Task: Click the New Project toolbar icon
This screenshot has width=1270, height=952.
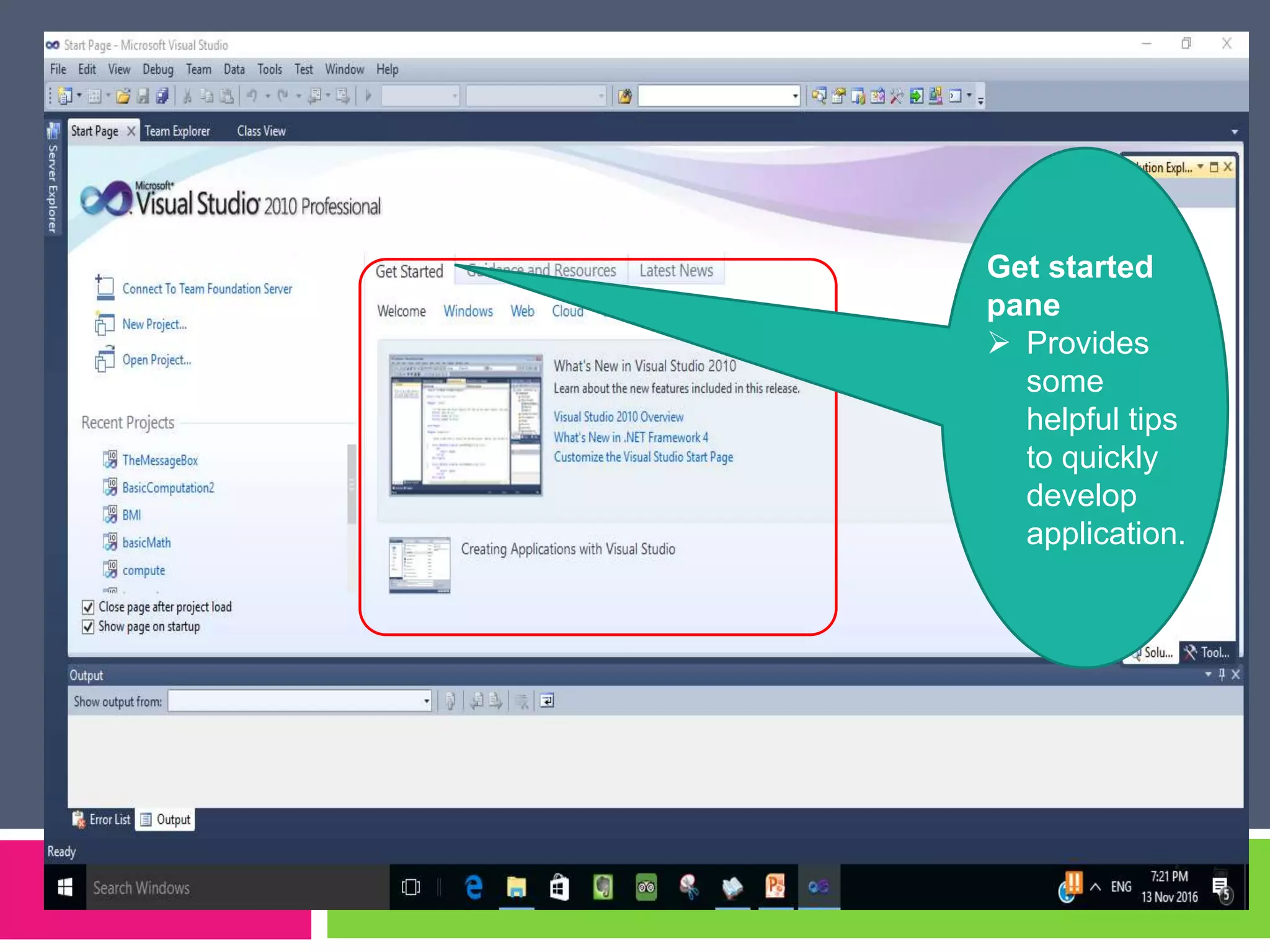Action: click(64, 95)
